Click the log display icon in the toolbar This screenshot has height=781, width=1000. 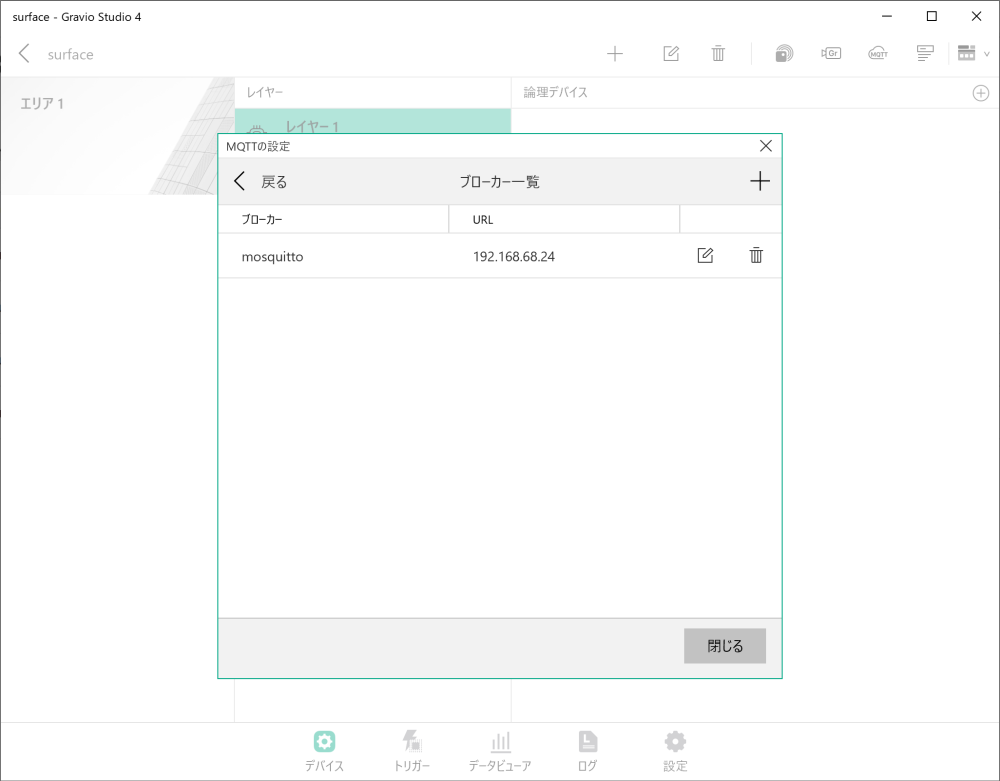coord(924,52)
